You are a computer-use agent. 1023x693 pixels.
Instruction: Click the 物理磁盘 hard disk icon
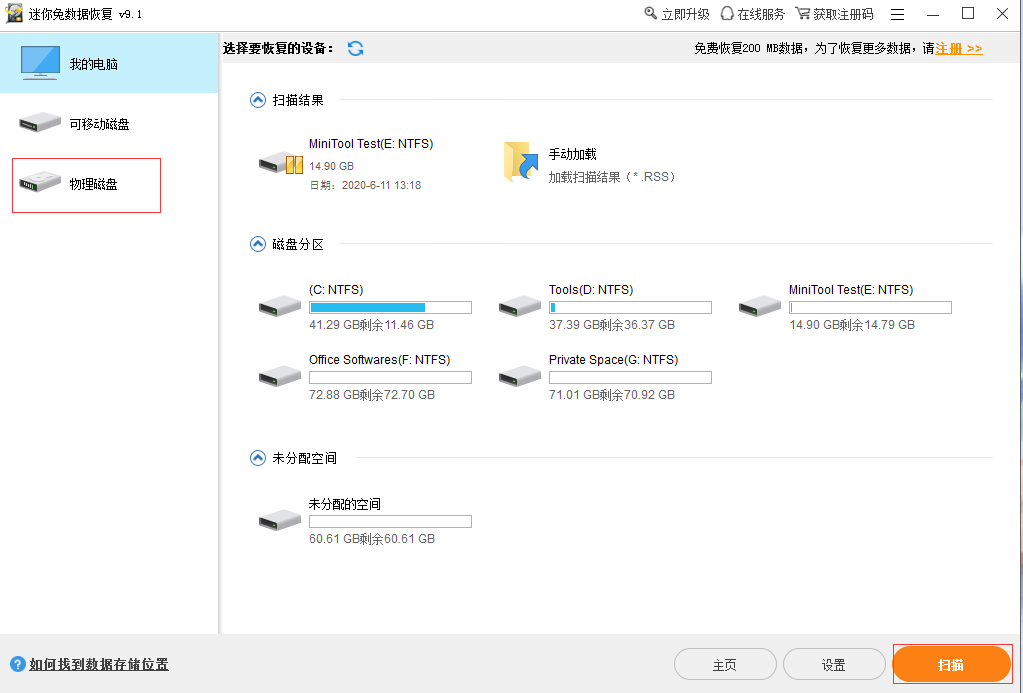click(40, 182)
